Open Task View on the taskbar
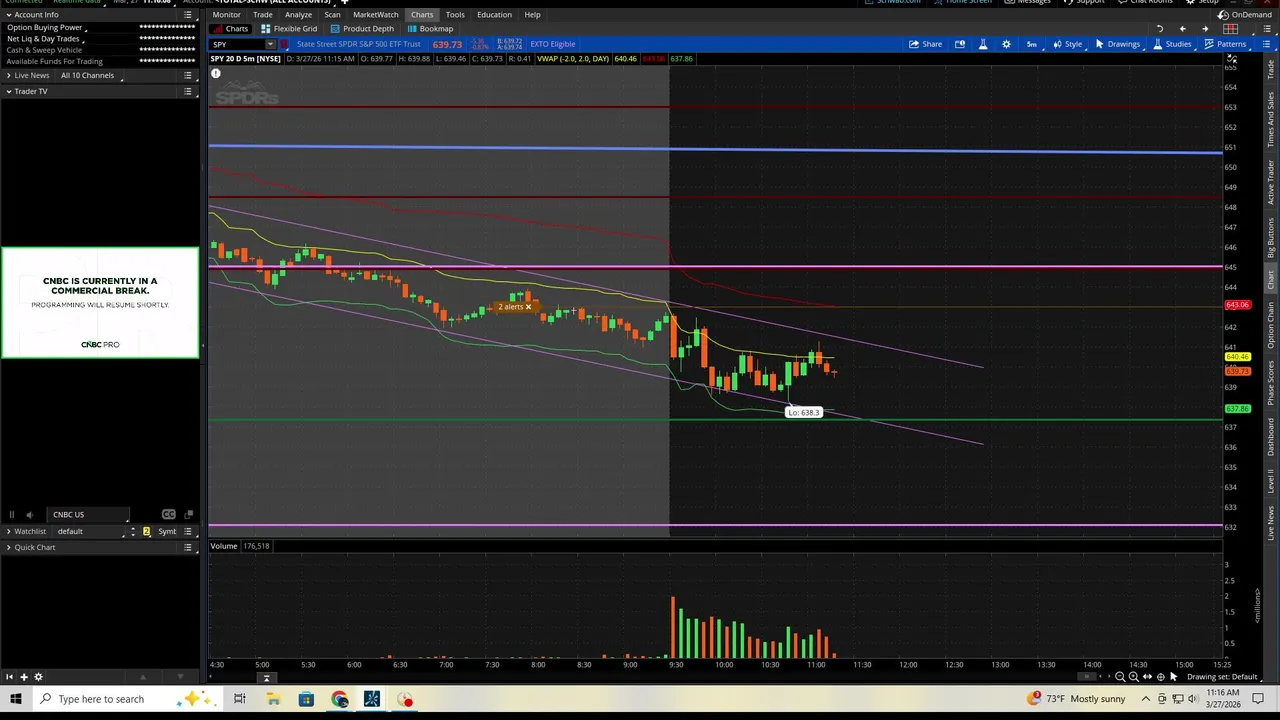 click(240, 699)
